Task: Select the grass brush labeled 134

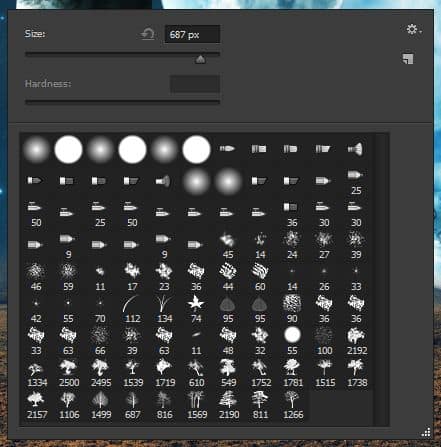Action: click(164, 309)
